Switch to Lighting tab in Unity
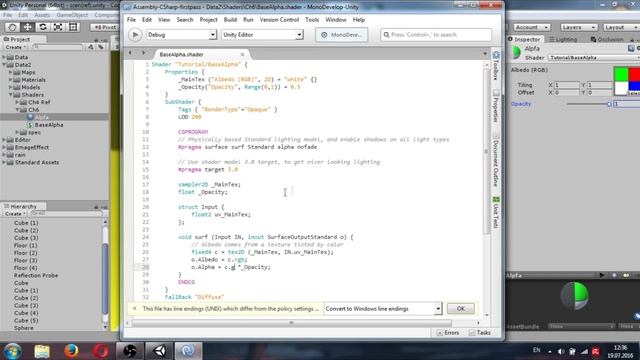 pyautogui.click(x=563, y=39)
